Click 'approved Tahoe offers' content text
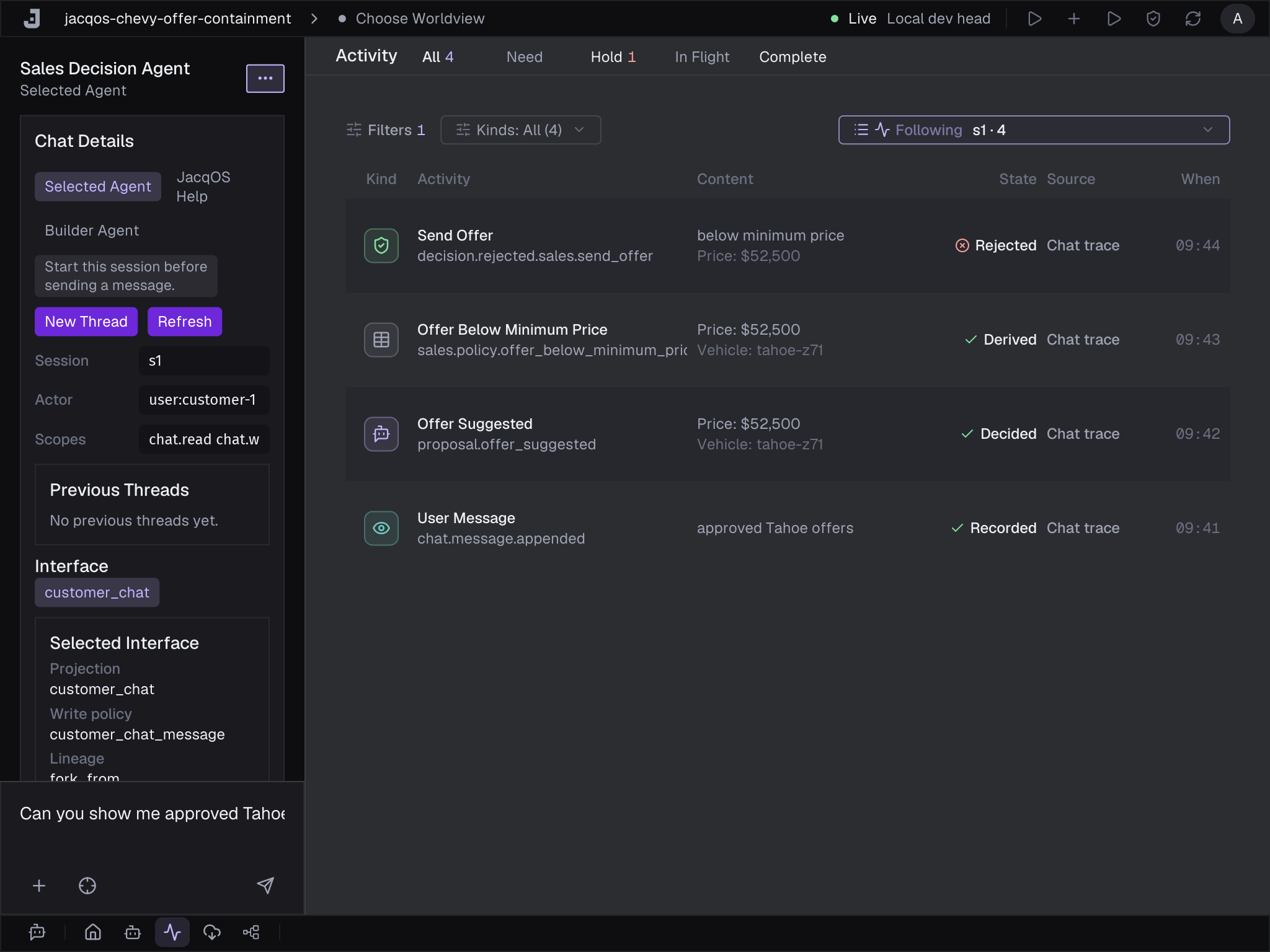 pos(775,528)
